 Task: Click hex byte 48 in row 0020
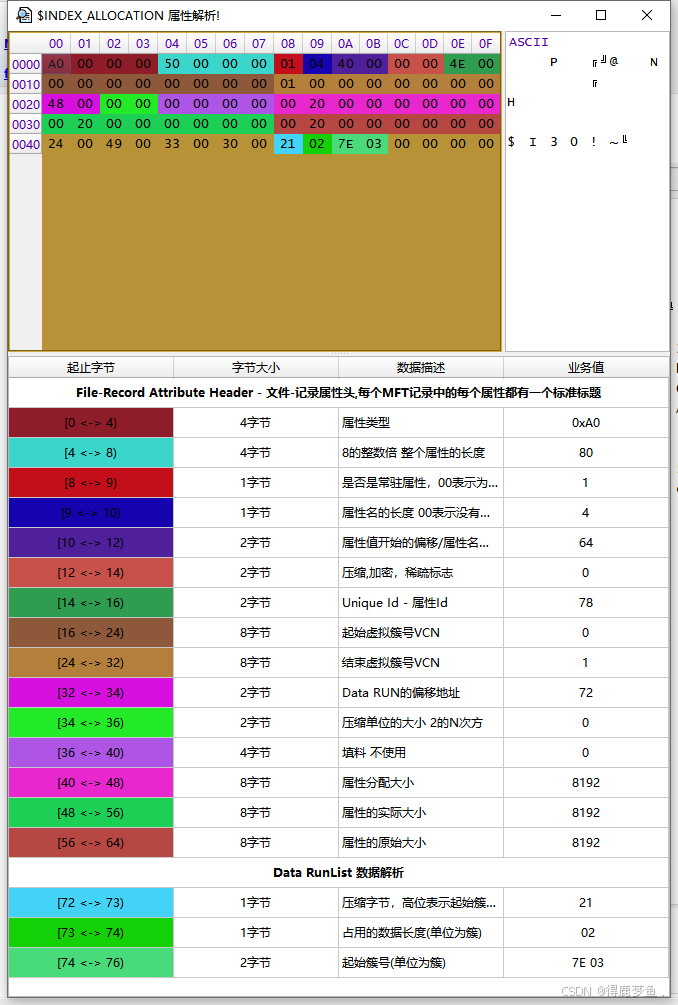[x=56, y=103]
